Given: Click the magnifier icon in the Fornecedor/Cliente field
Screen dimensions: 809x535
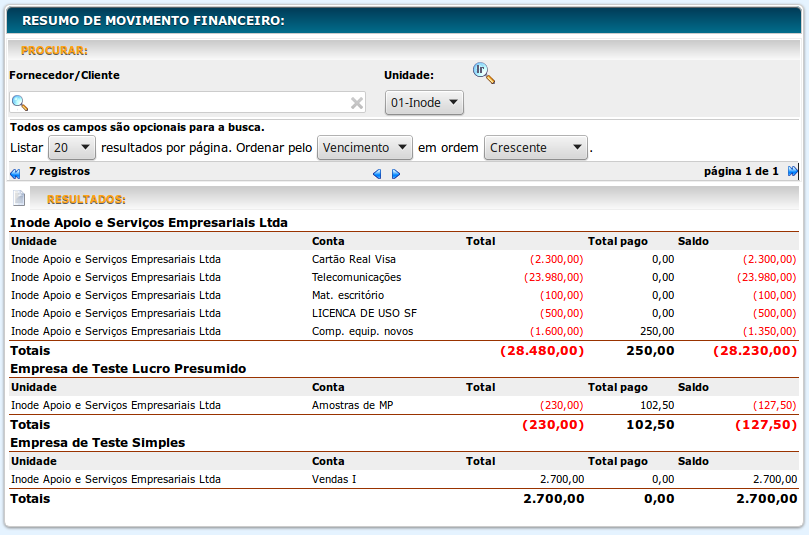Looking at the screenshot, I should (20, 103).
